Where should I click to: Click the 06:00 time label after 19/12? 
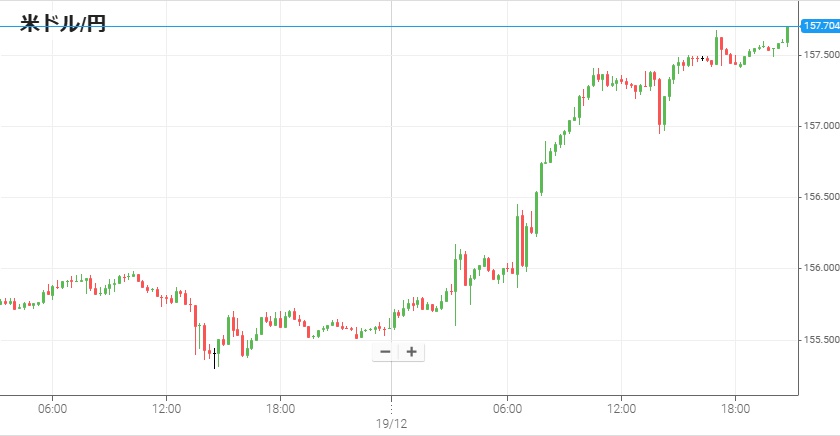[508, 408]
